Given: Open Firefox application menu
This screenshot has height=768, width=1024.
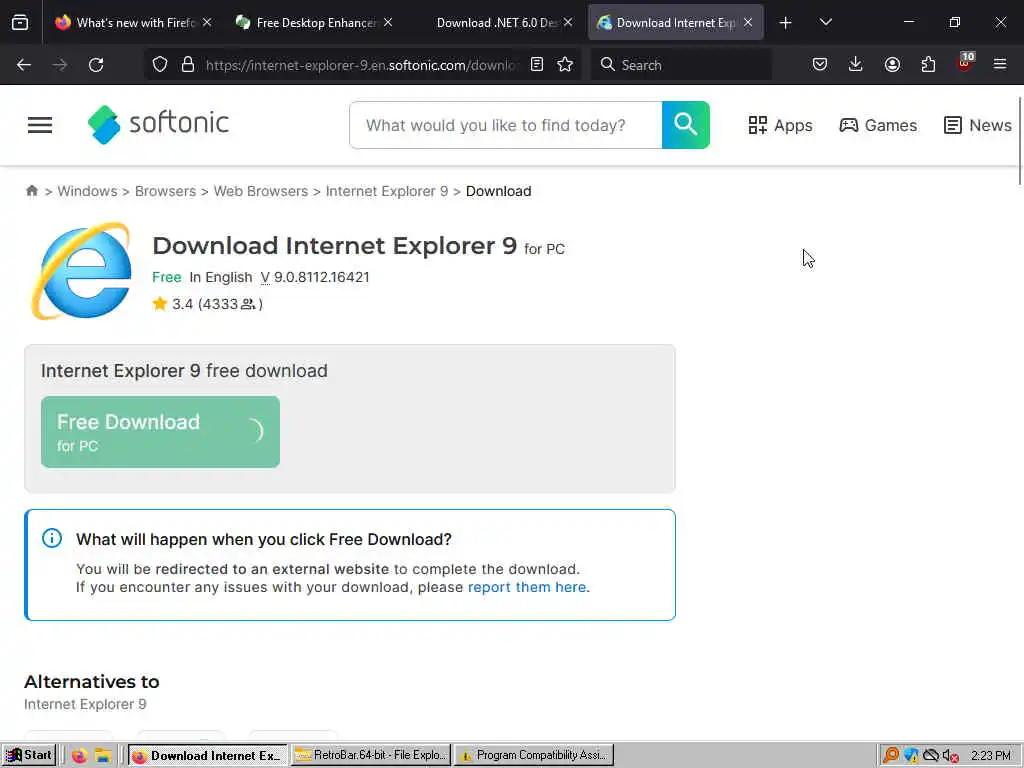Looking at the screenshot, I should 1000,65.
